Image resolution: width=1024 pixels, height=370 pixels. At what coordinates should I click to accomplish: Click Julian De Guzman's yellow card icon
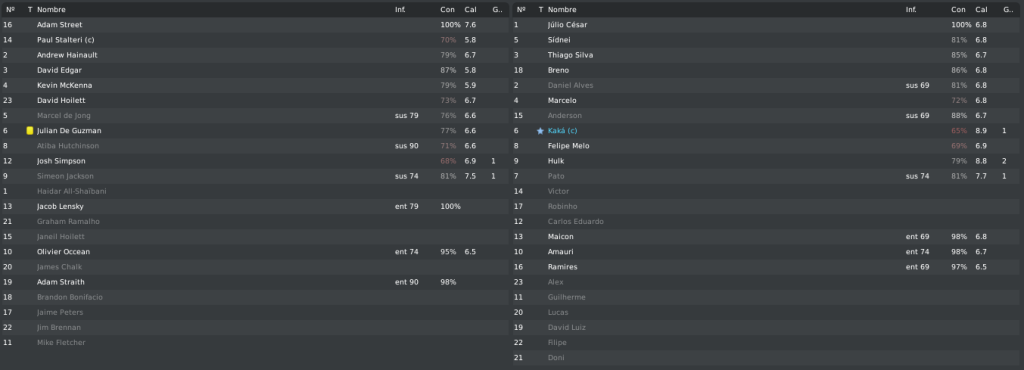point(29,131)
